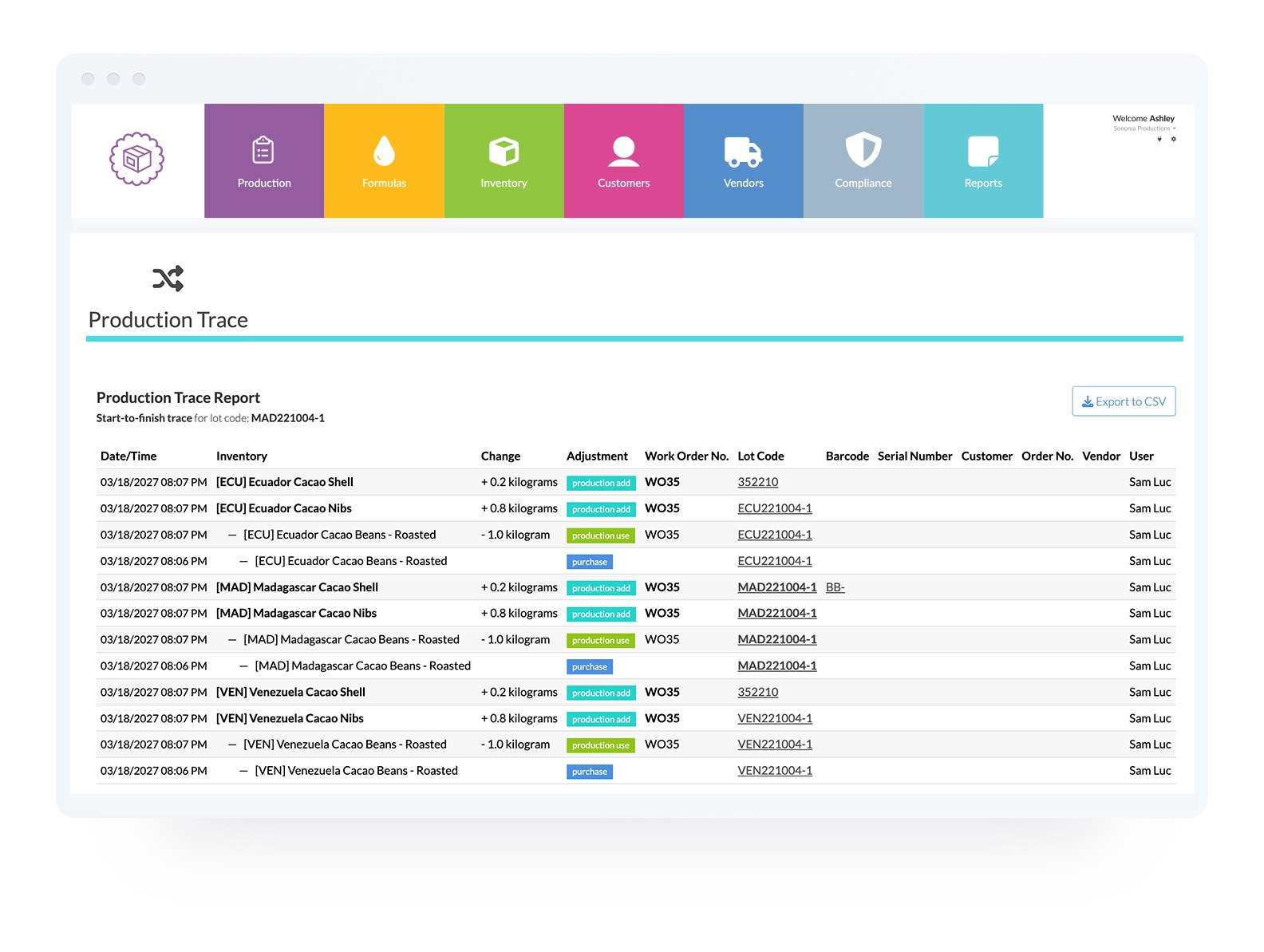The image size is (1264, 952).
Task: Select the [VEN] Venezuela Cacao Shell inventory name
Action: coord(290,692)
